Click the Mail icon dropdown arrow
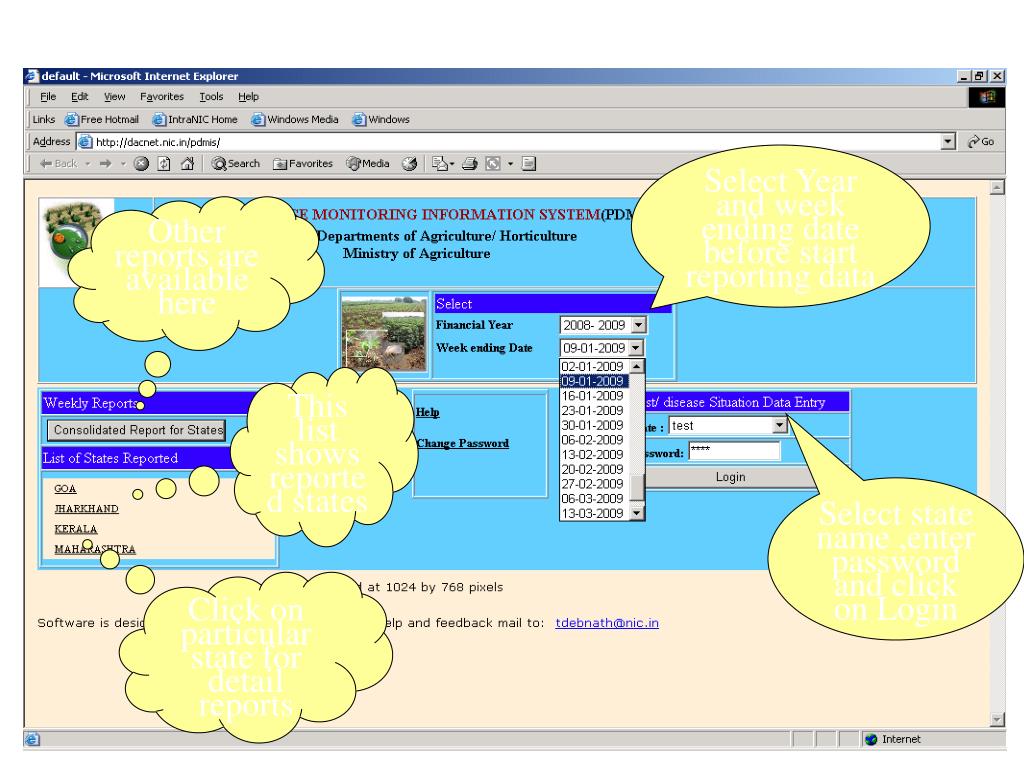Image resolution: width=1024 pixels, height=768 pixels. (x=450, y=164)
